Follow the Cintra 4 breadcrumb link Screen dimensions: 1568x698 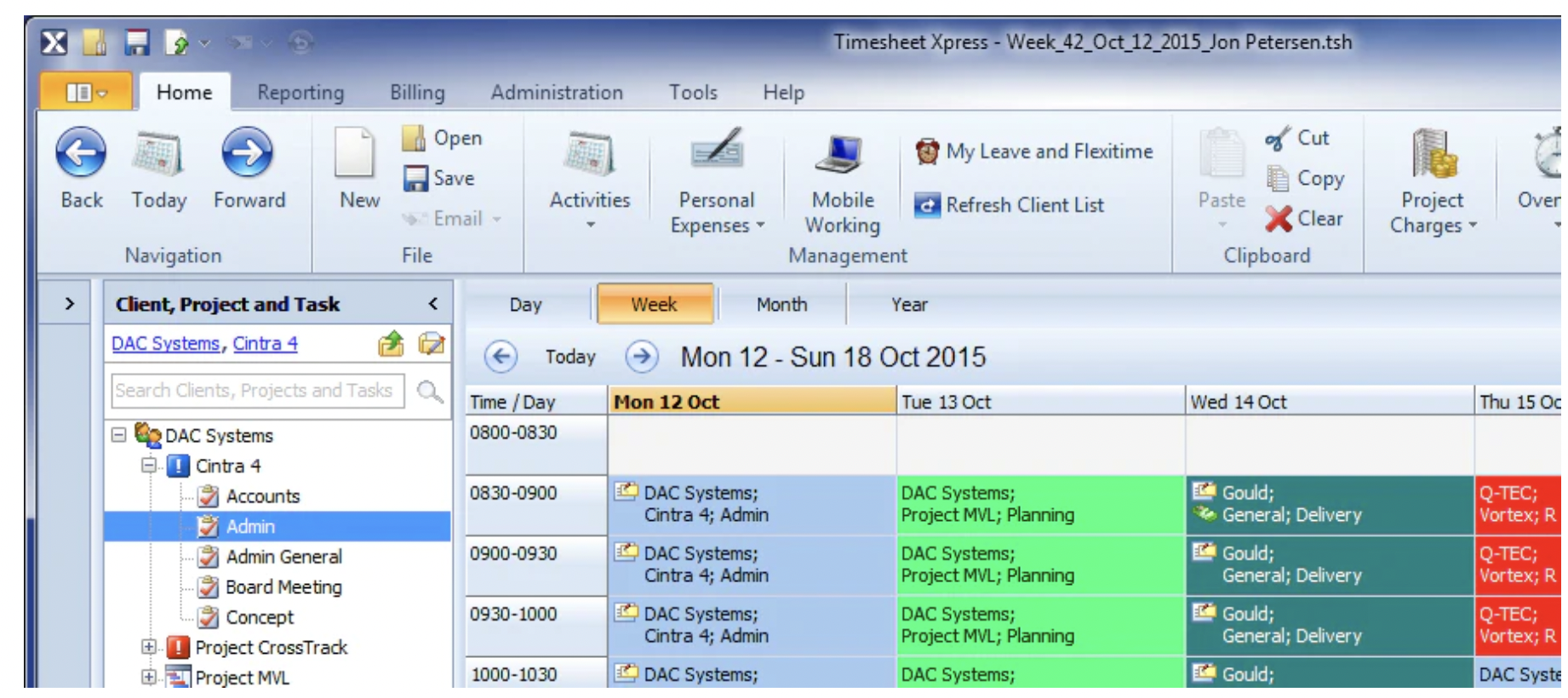[x=266, y=343]
